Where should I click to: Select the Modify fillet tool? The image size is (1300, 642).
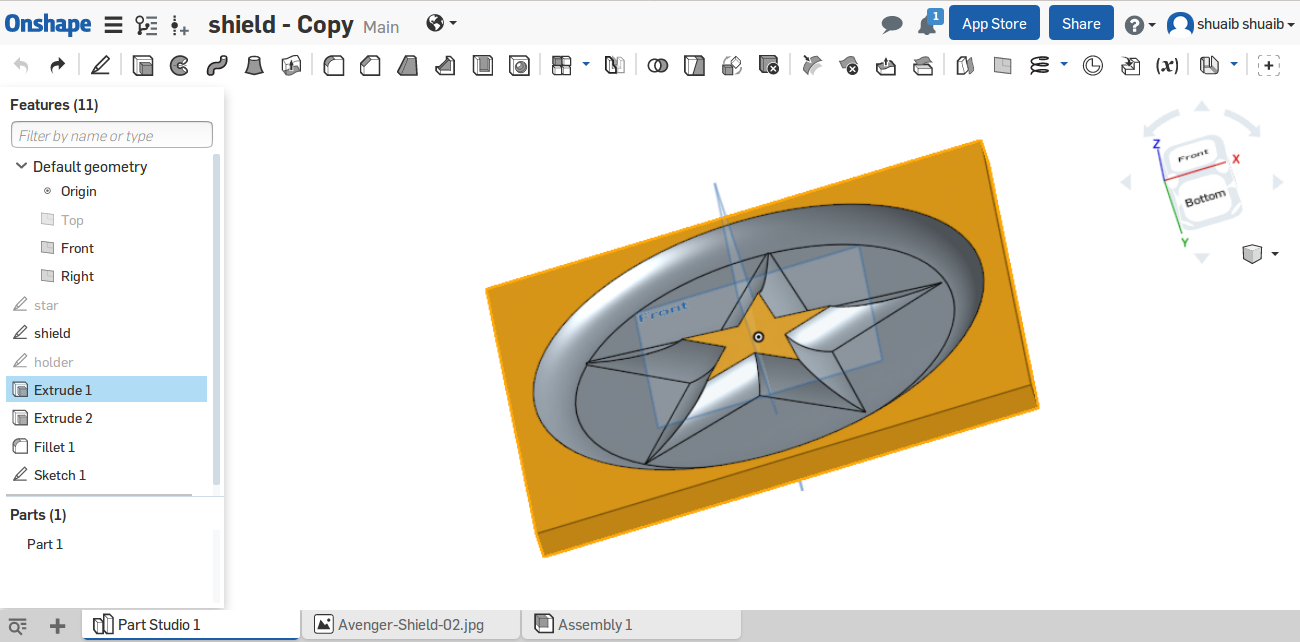[x=812, y=66]
